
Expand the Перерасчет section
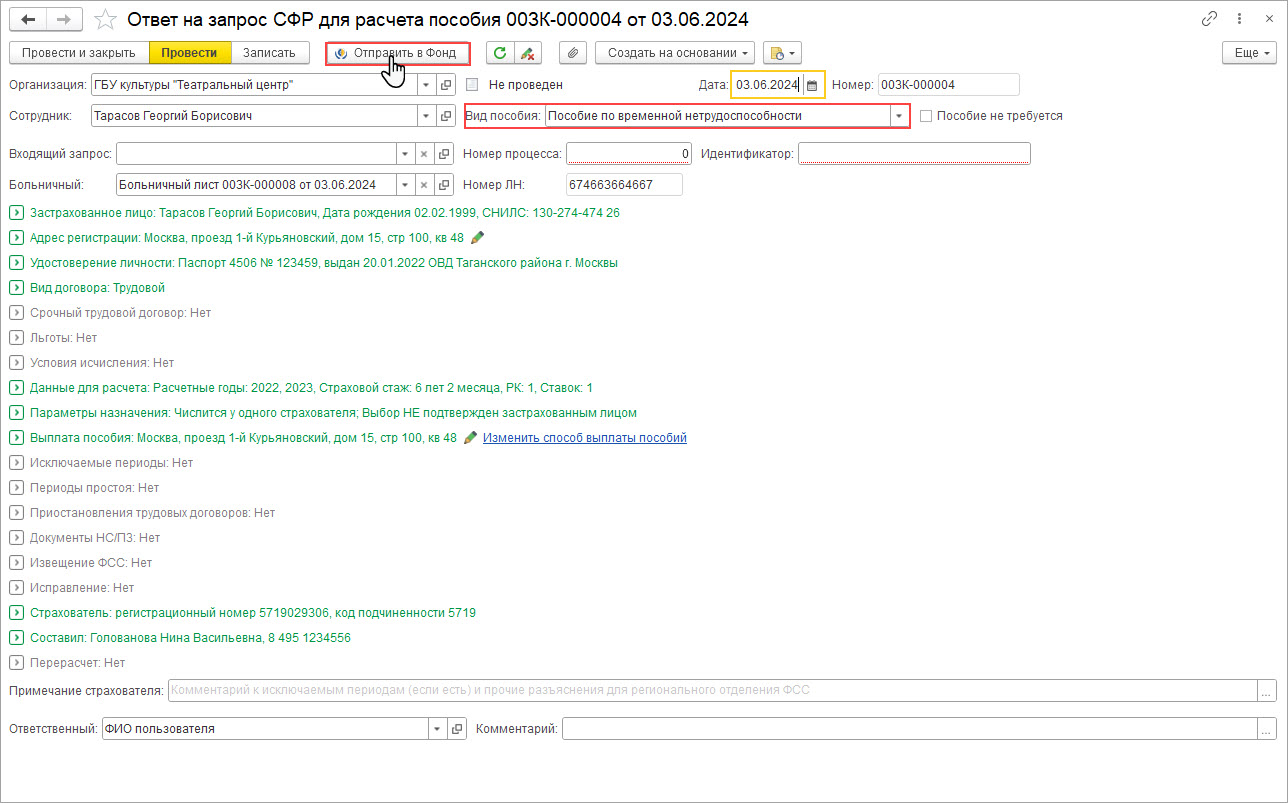(x=16, y=663)
